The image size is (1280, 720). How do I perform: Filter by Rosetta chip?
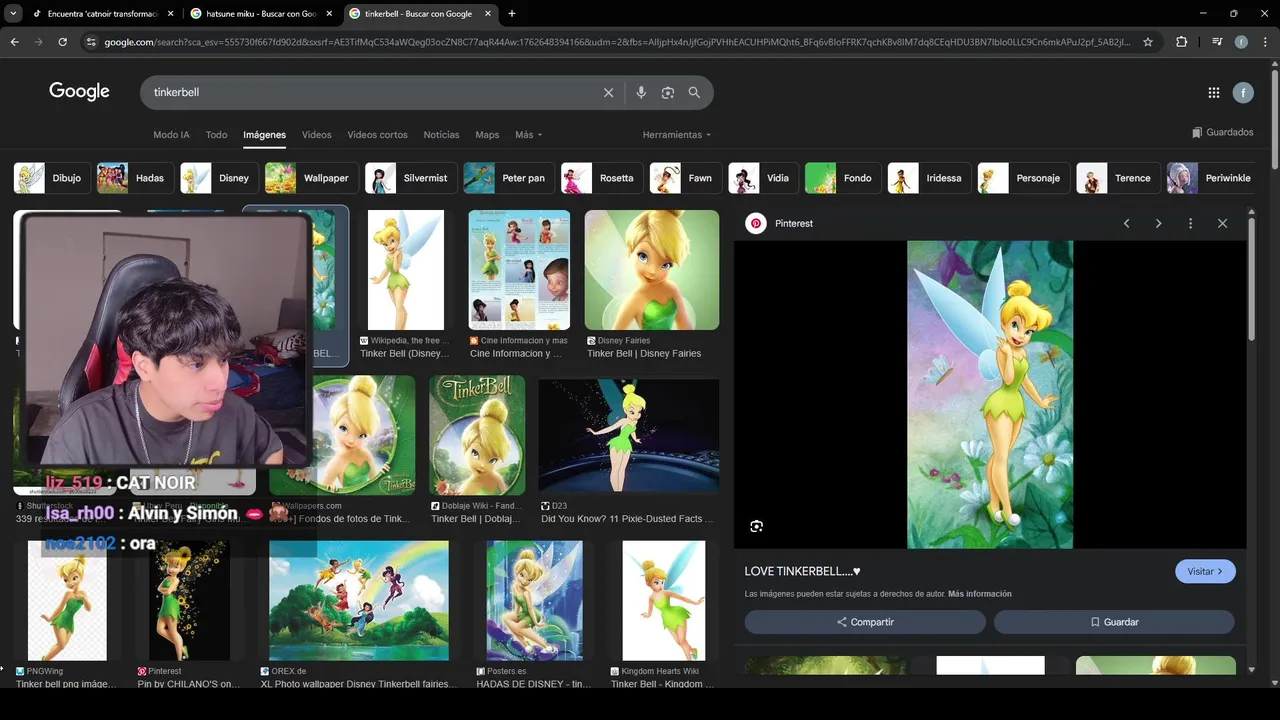[x=601, y=178]
